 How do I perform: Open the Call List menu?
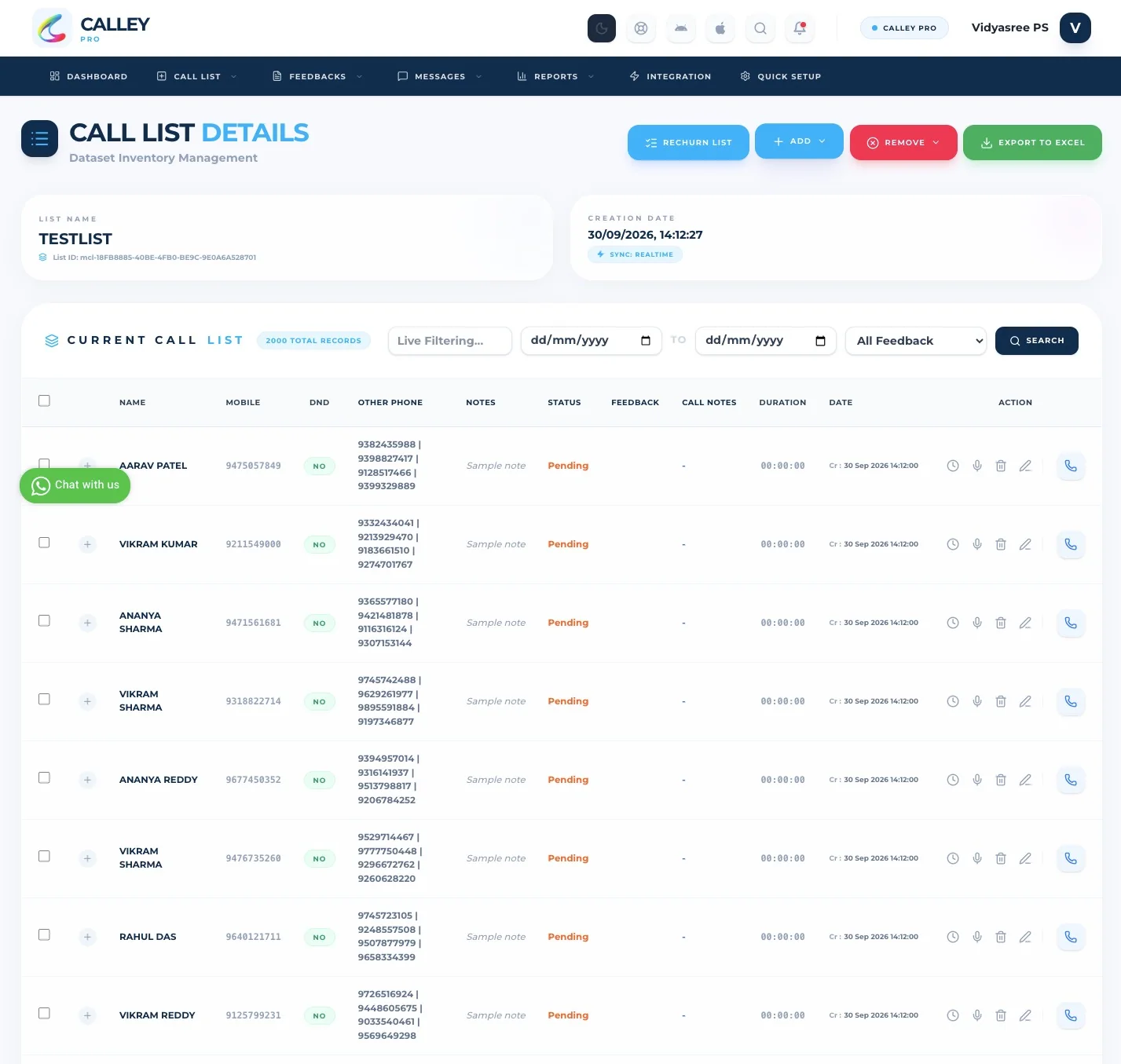(x=197, y=76)
